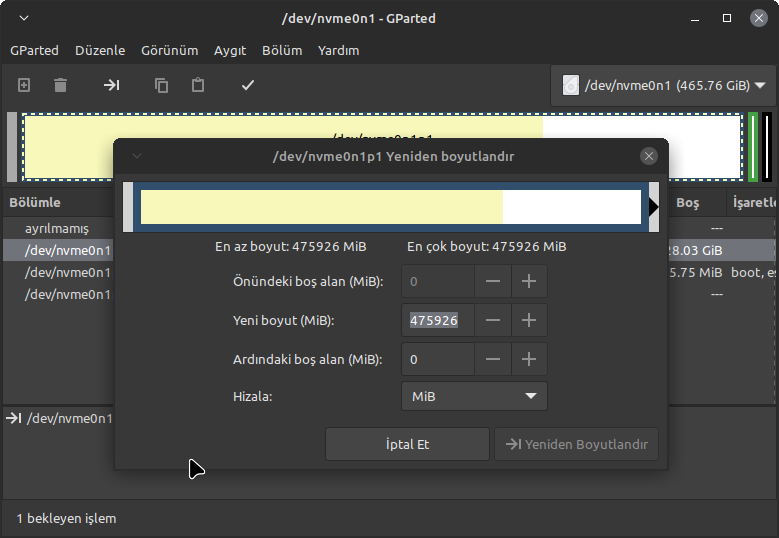
Task: Click the Yeniden Boyutlandır button
Action: pyautogui.click(x=576, y=444)
